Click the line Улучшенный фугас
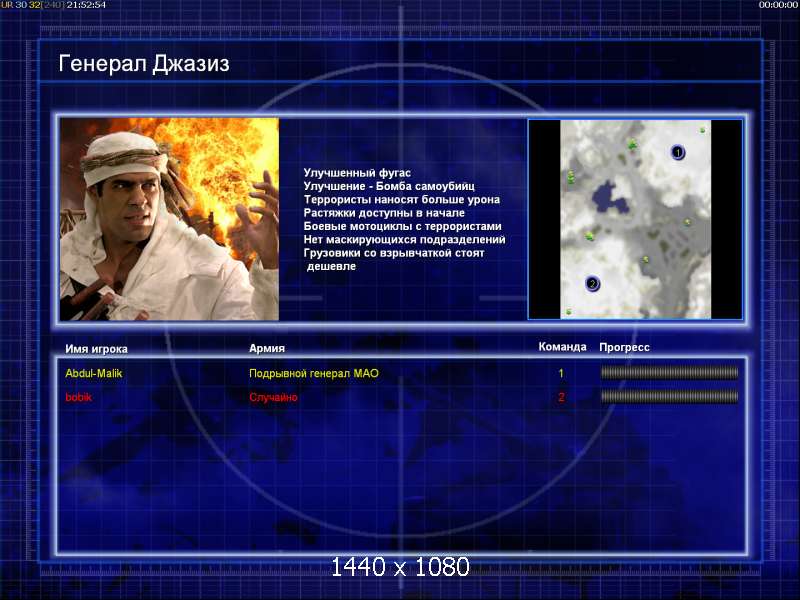Image resolution: width=800 pixels, height=600 pixels. click(x=357, y=172)
